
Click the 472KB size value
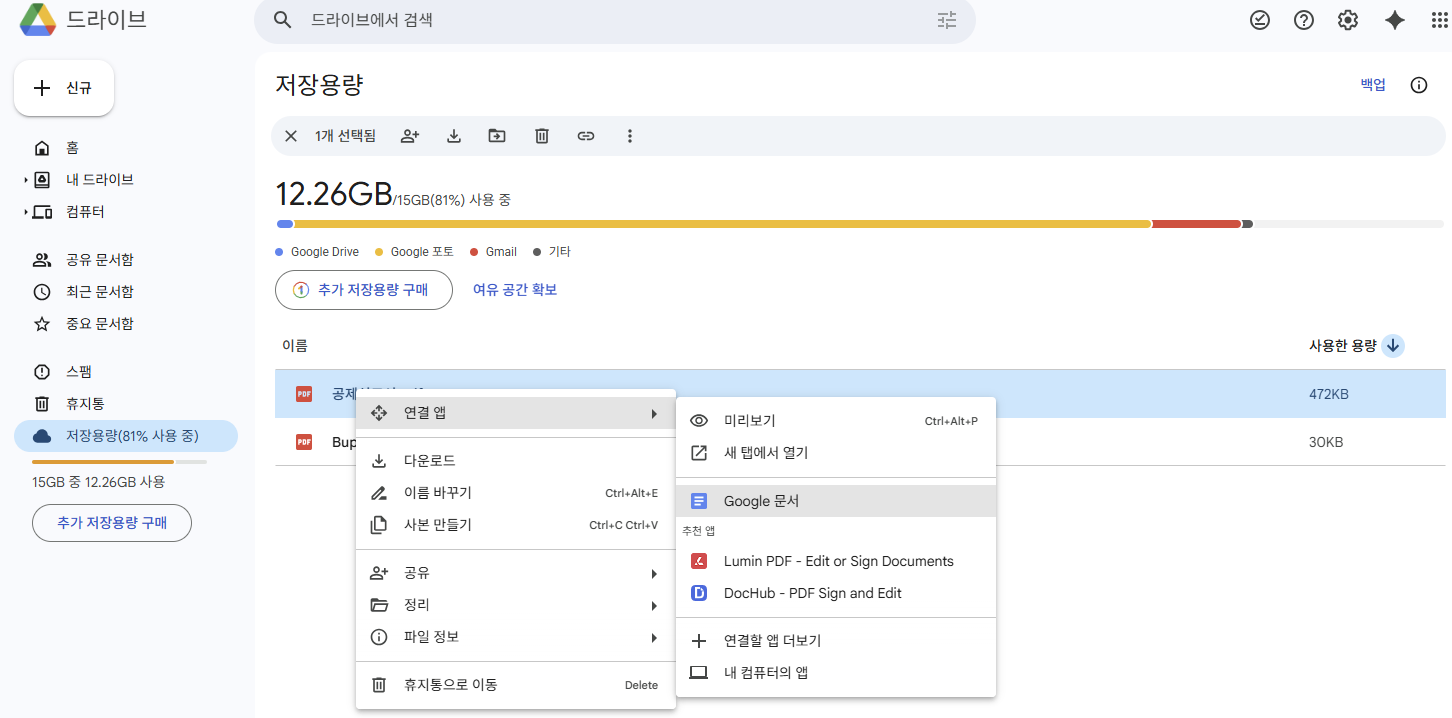tap(1329, 394)
